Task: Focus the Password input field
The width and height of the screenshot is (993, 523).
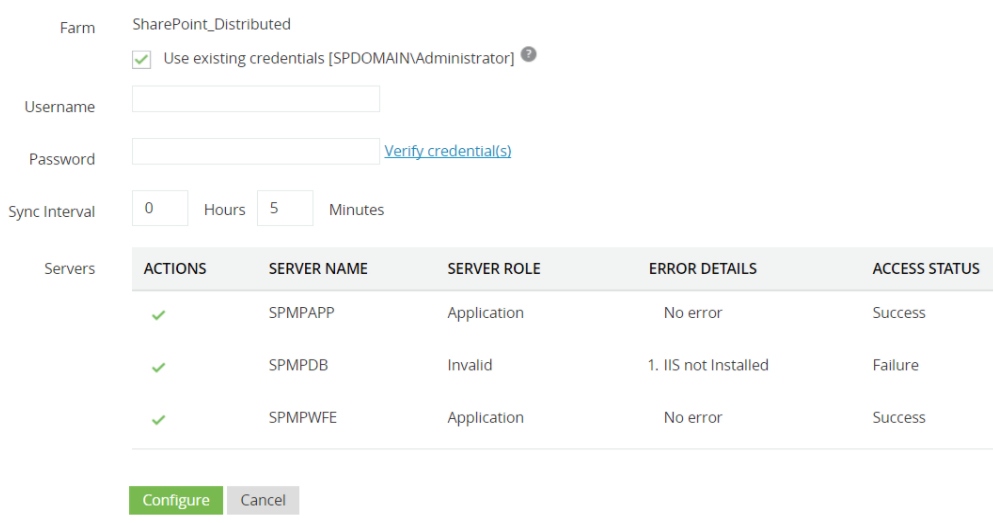Action: point(256,151)
